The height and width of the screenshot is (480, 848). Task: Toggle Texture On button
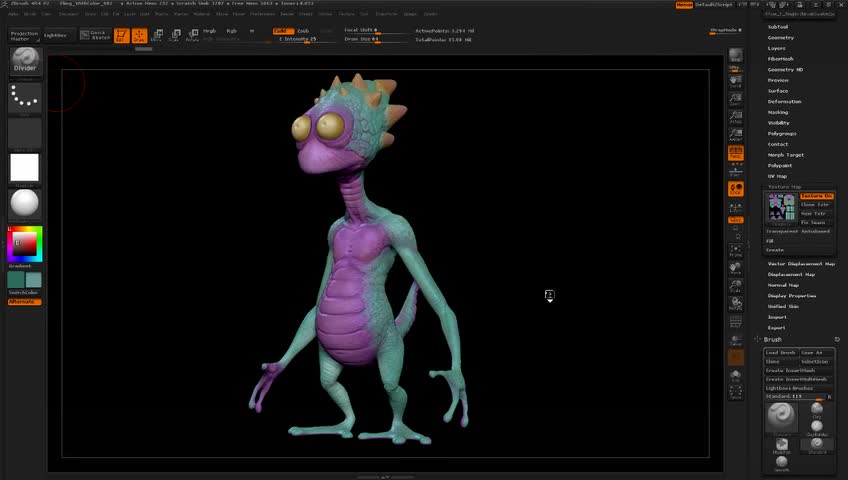click(x=816, y=196)
